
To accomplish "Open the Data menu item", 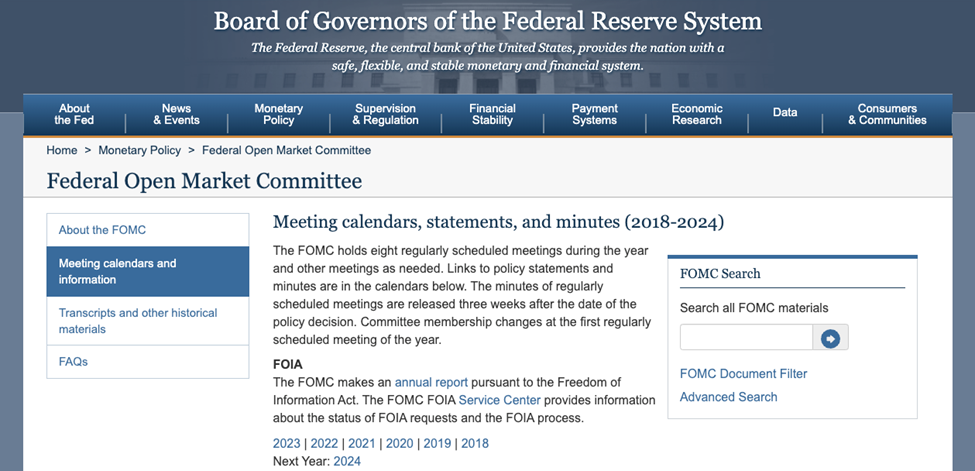I will 785,113.
